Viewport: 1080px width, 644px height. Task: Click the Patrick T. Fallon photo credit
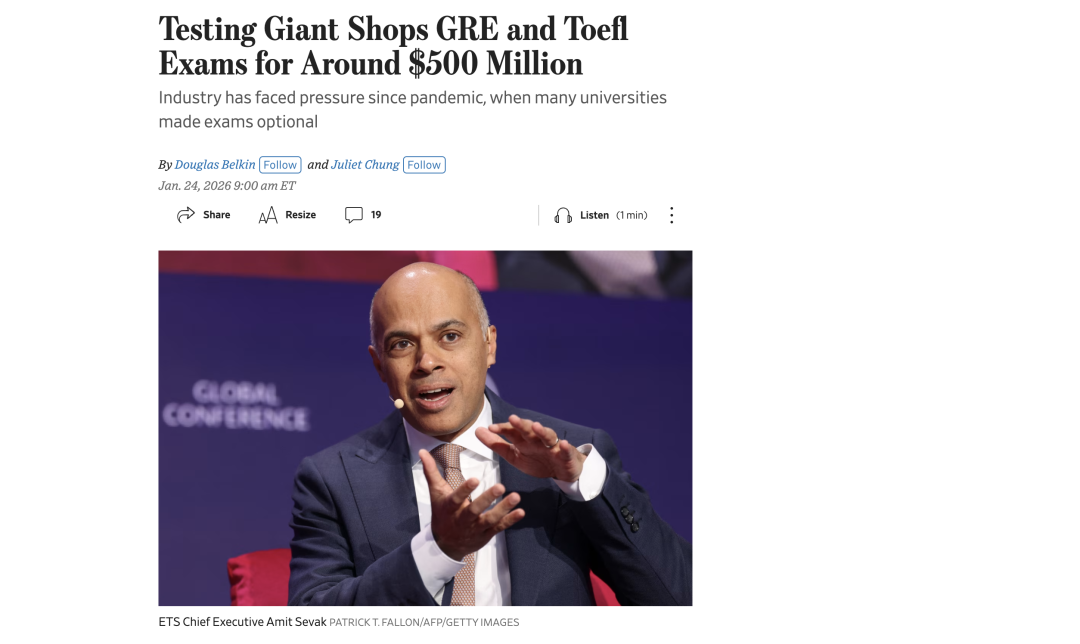pos(424,623)
